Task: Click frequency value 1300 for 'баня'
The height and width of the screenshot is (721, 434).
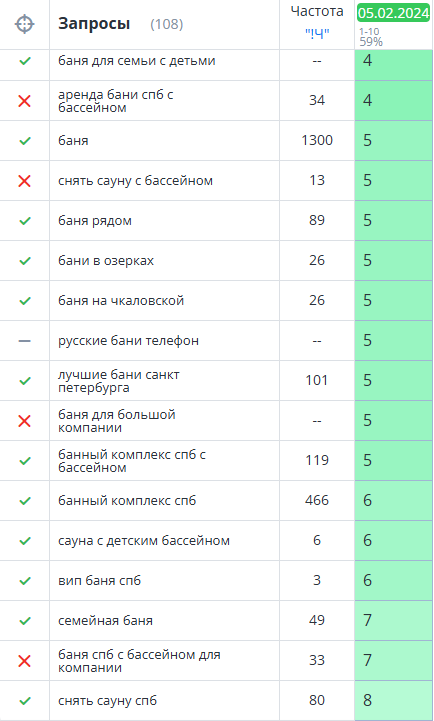Action: click(x=317, y=140)
